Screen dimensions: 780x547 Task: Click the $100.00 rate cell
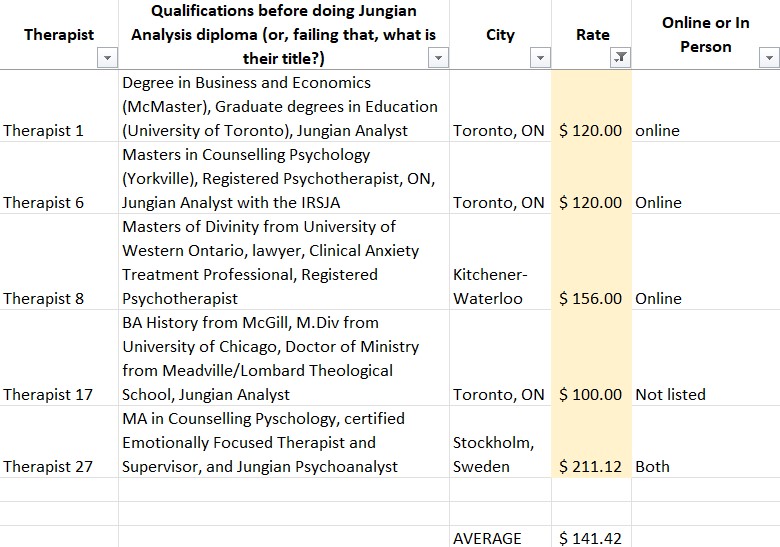tap(590, 394)
